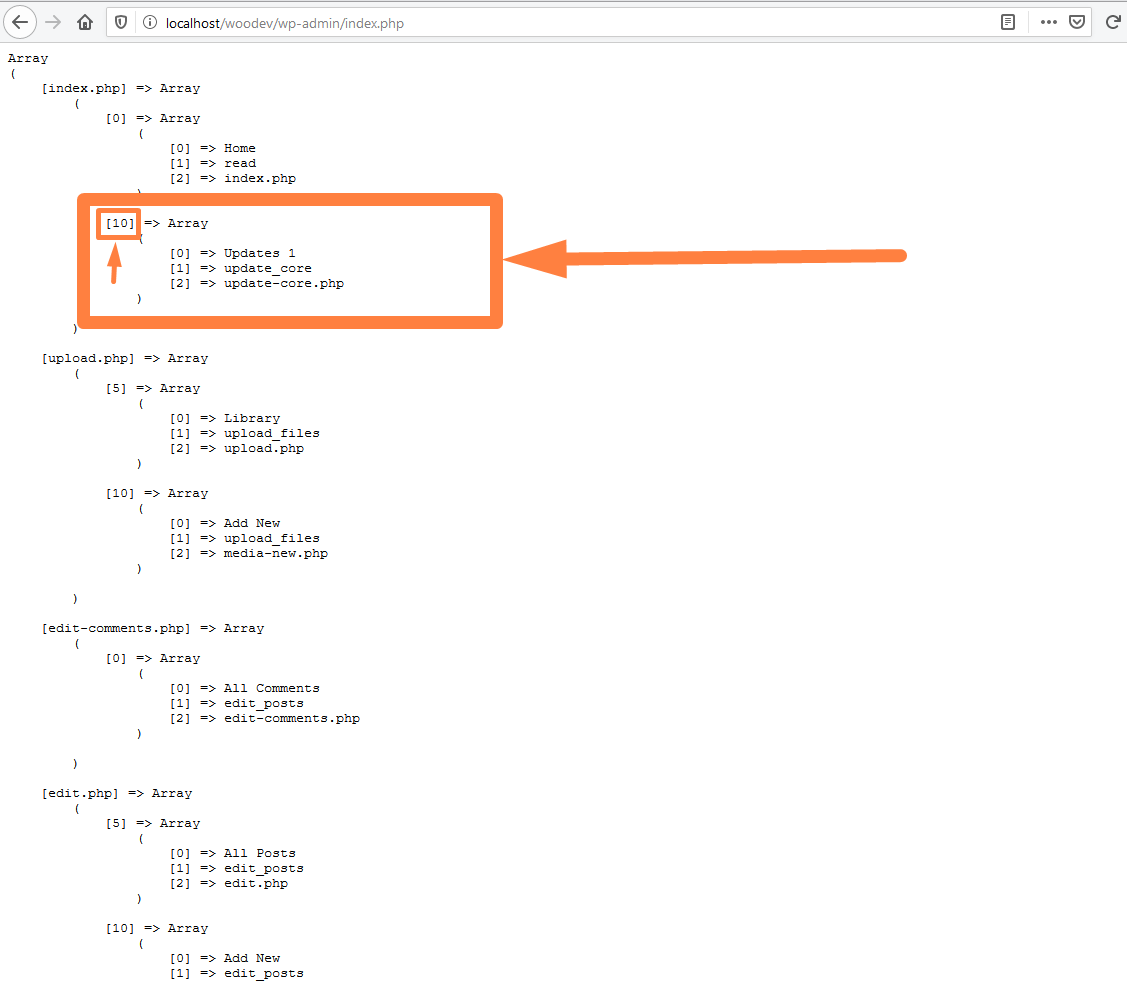Click the '[2] => edit.php' line

(x=229, y=883)
